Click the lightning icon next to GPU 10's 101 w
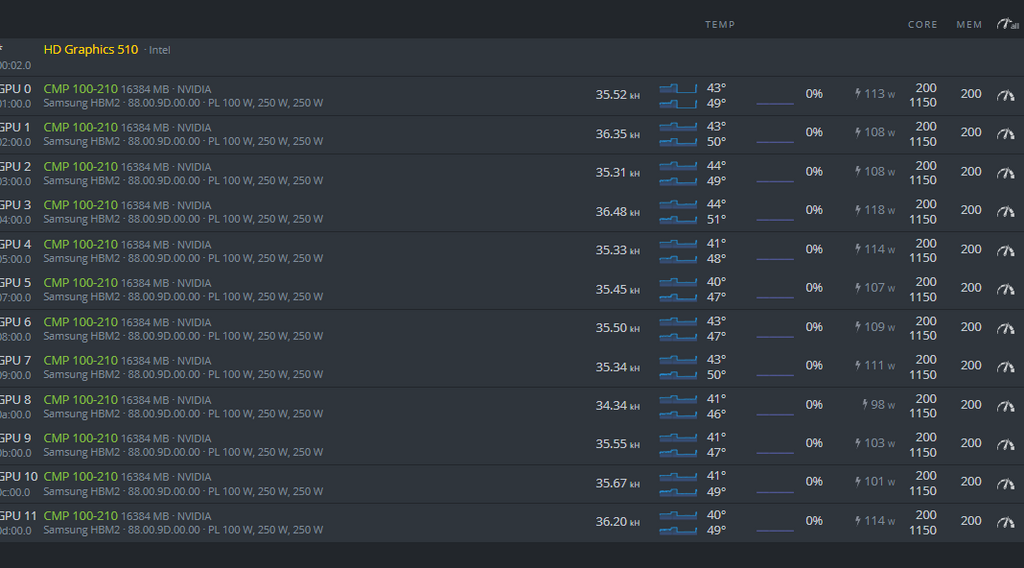1024x568 pixels. pos(857,482)
